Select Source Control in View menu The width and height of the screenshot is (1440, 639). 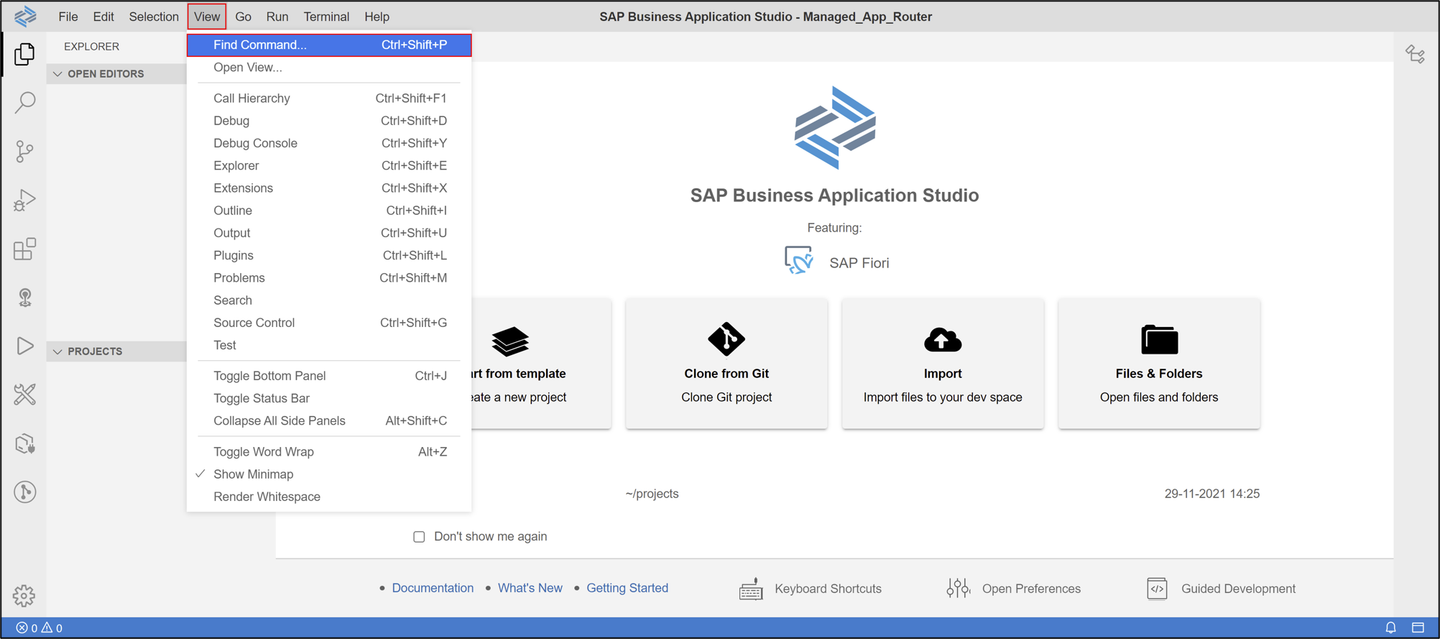[329, 323]
